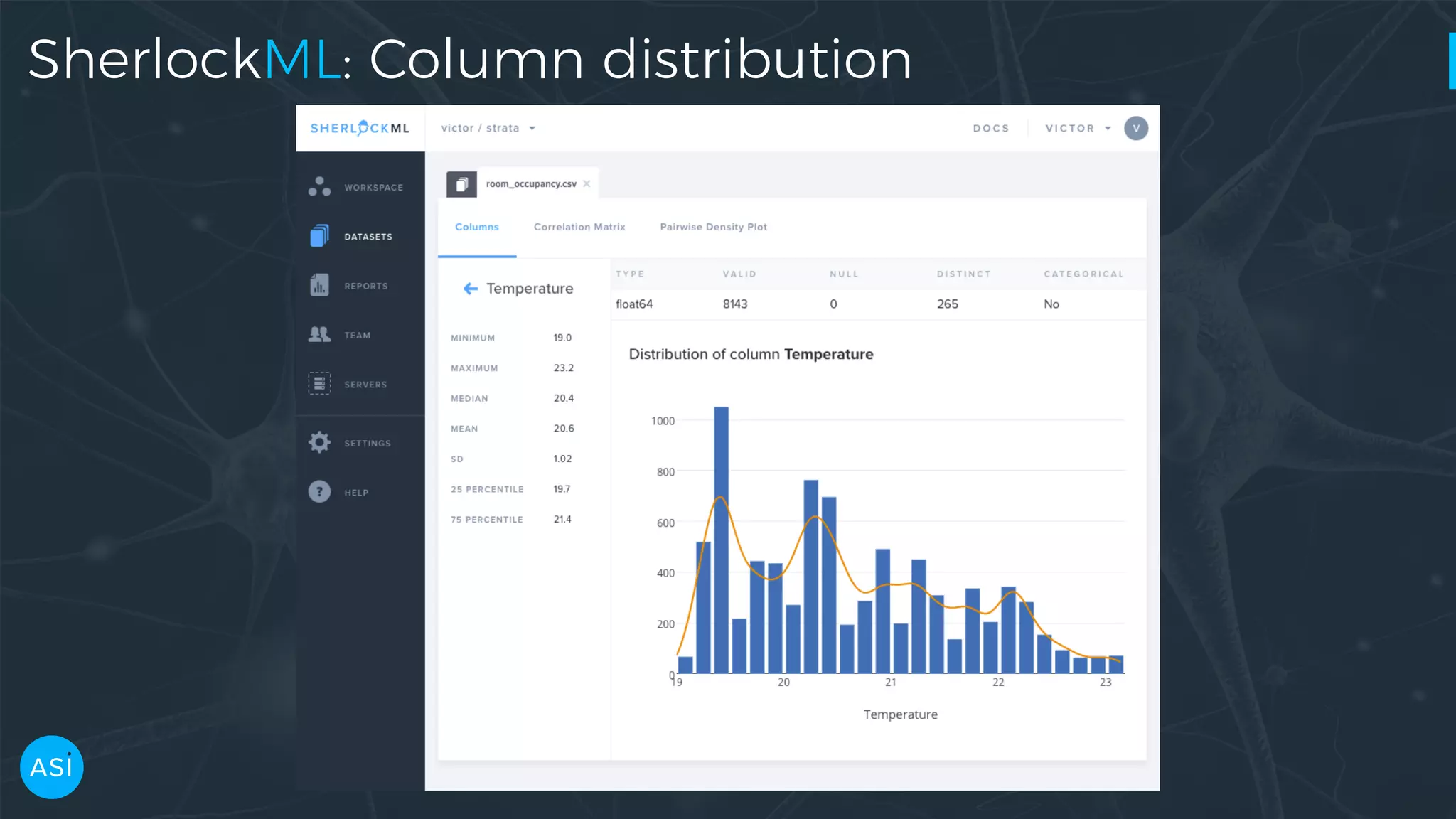The width and height of the screenshot is (1456, 819).
Task: Select the 75 PERCENTILE value 21.4
Action: (562, 519)
